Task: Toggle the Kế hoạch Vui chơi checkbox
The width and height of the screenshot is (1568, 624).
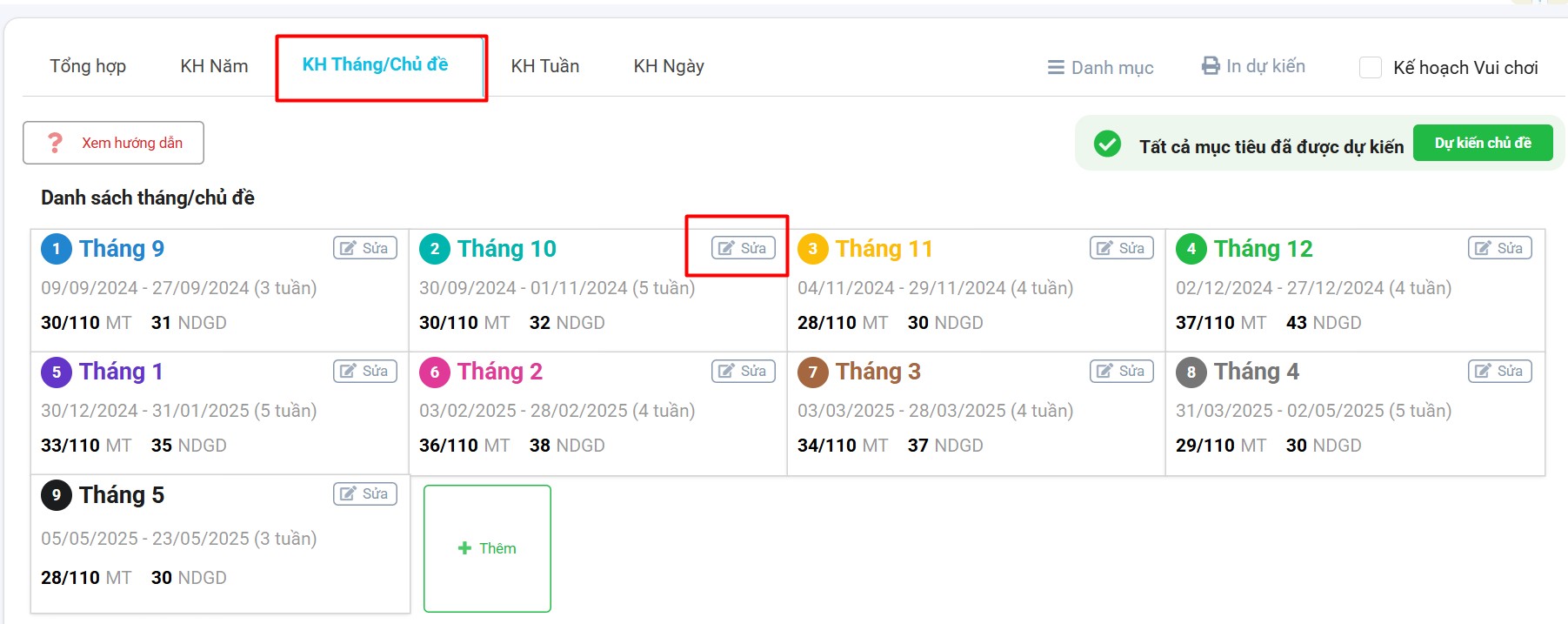Action: [1370, 68]
